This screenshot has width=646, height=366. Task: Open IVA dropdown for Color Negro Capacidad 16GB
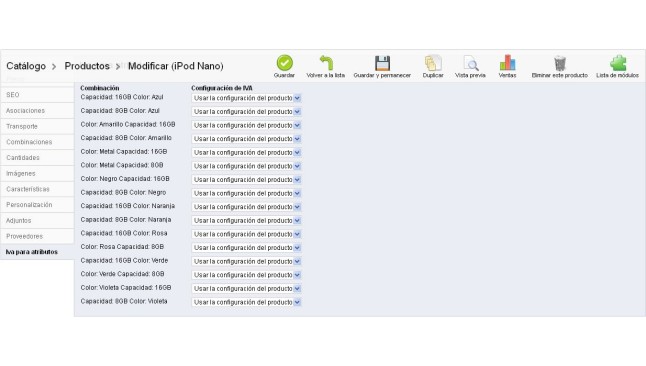coord(246,180)
